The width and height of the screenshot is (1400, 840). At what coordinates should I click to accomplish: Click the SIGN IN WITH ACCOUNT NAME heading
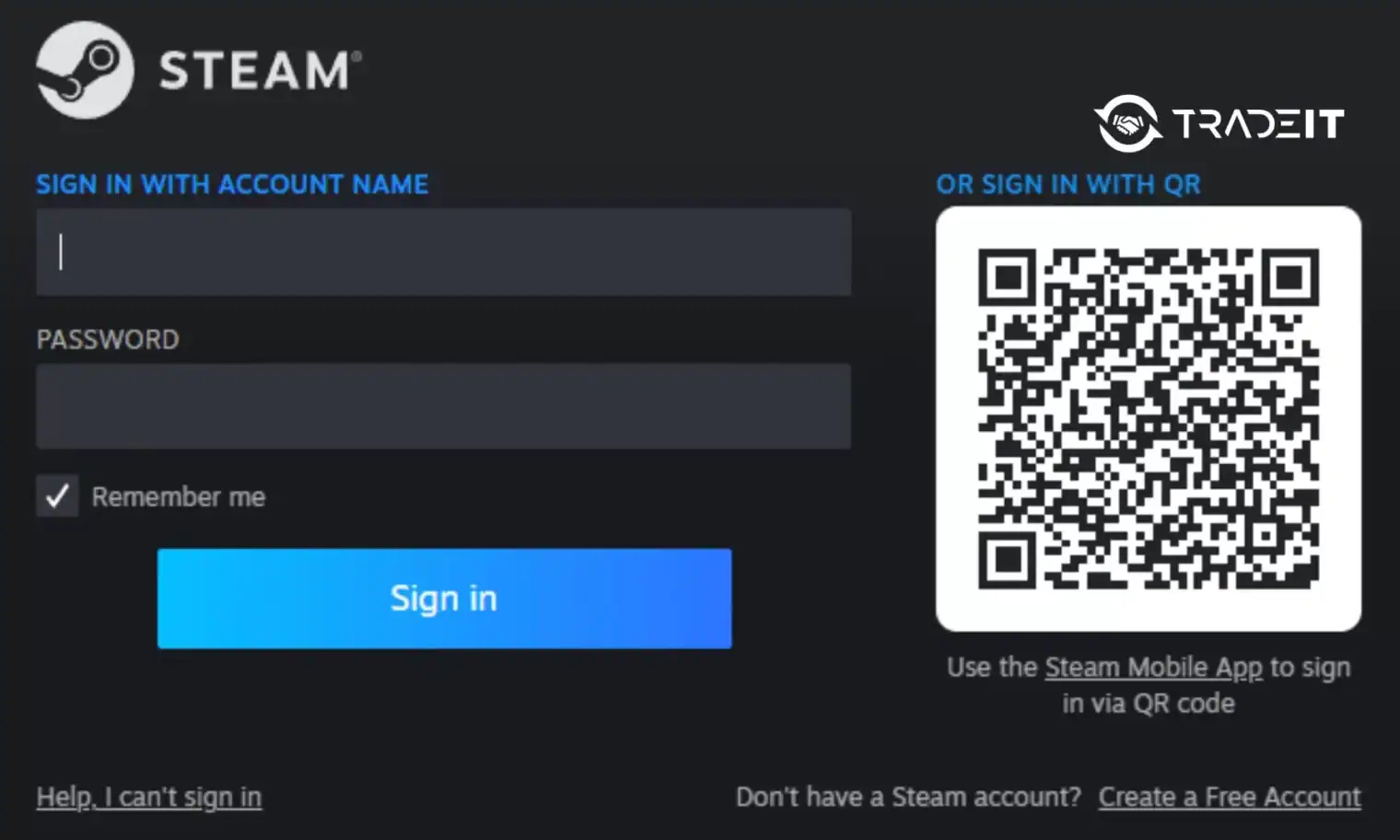tap(232, 184)
